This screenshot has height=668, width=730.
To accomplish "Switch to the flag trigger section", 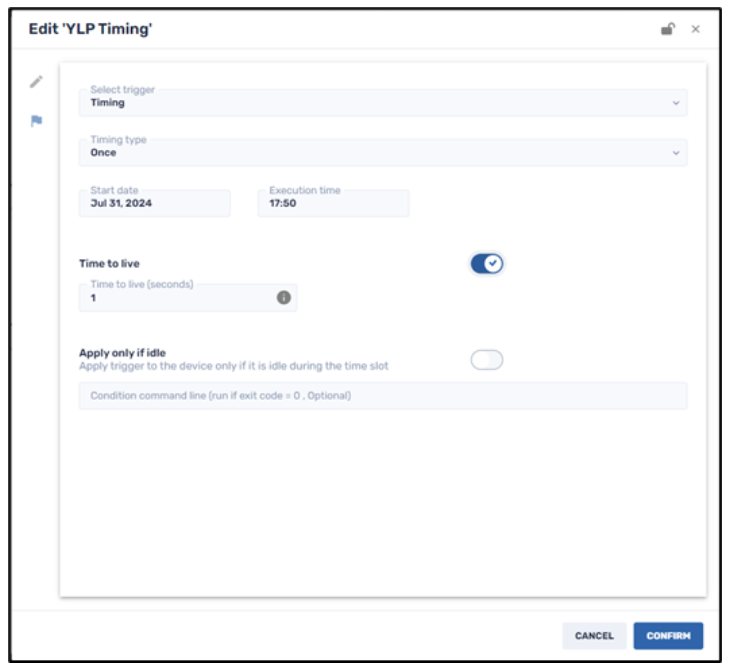I will coord(36,122).
